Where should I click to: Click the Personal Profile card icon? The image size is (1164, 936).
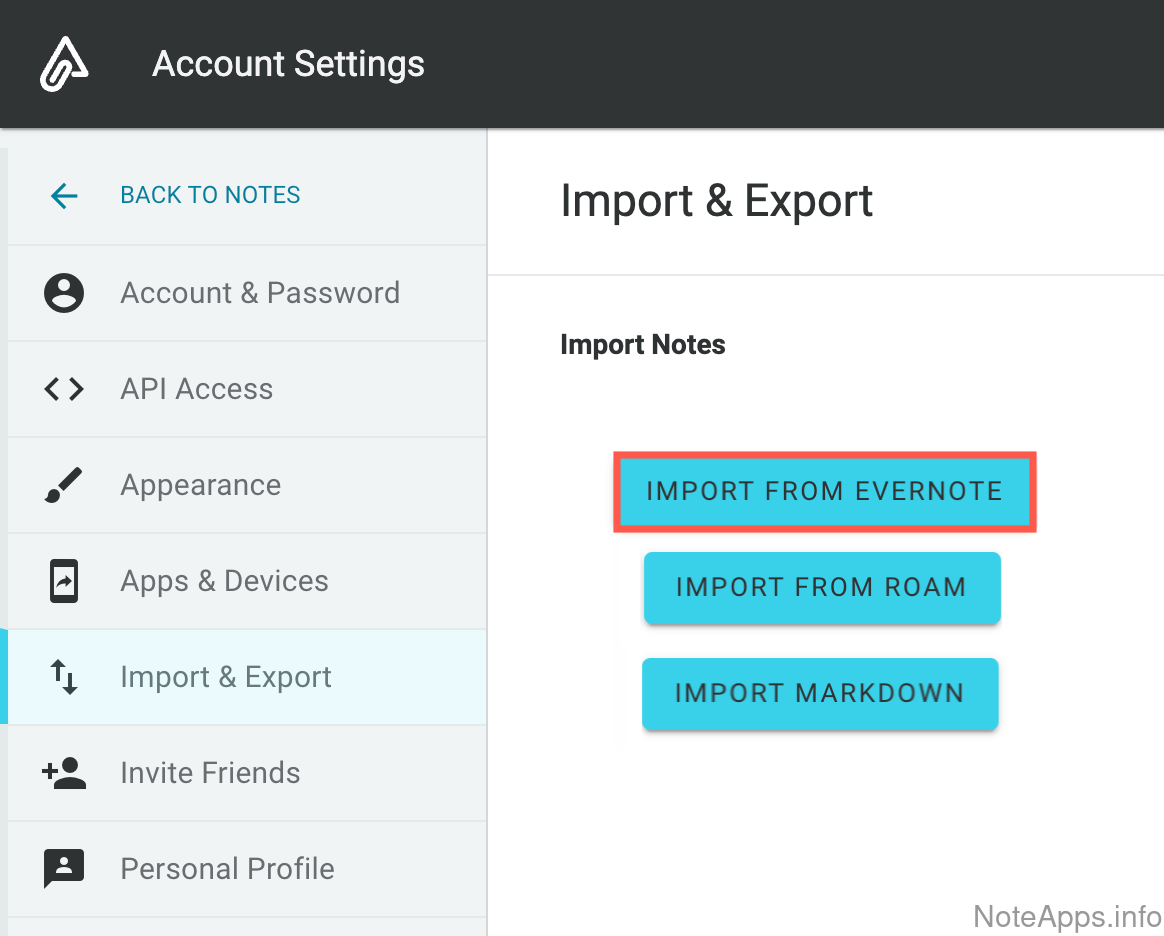coord(64,869)
